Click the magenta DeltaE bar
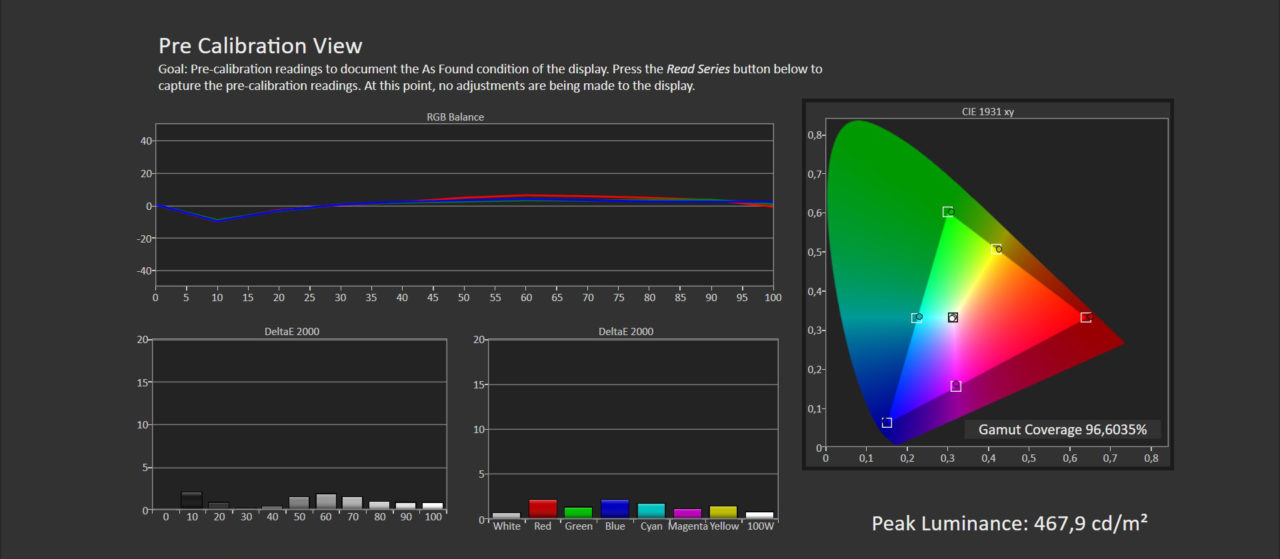The image size is (1280, 559). click(688, 514)
